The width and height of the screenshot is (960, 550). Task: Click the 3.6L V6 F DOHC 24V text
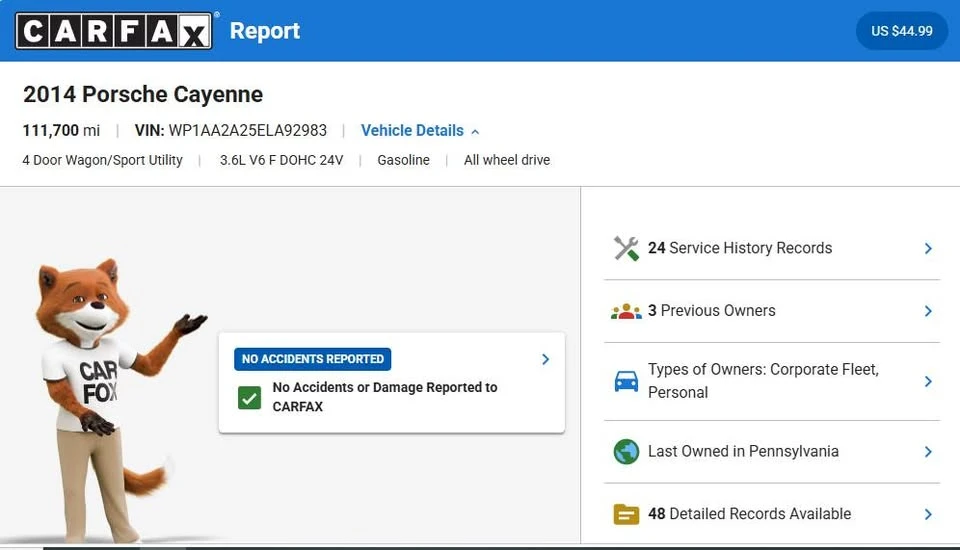(x=282, y=160)
